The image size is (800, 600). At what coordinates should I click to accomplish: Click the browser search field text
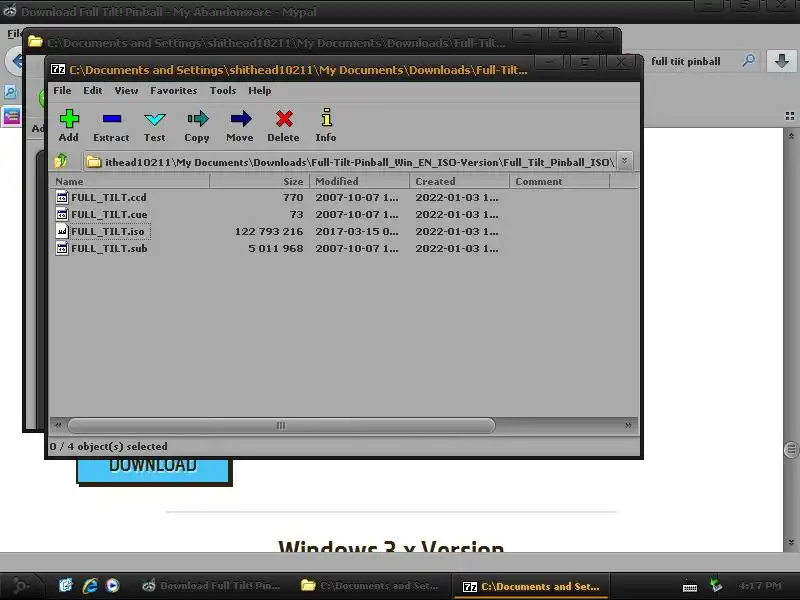click(x=686, y=61)
